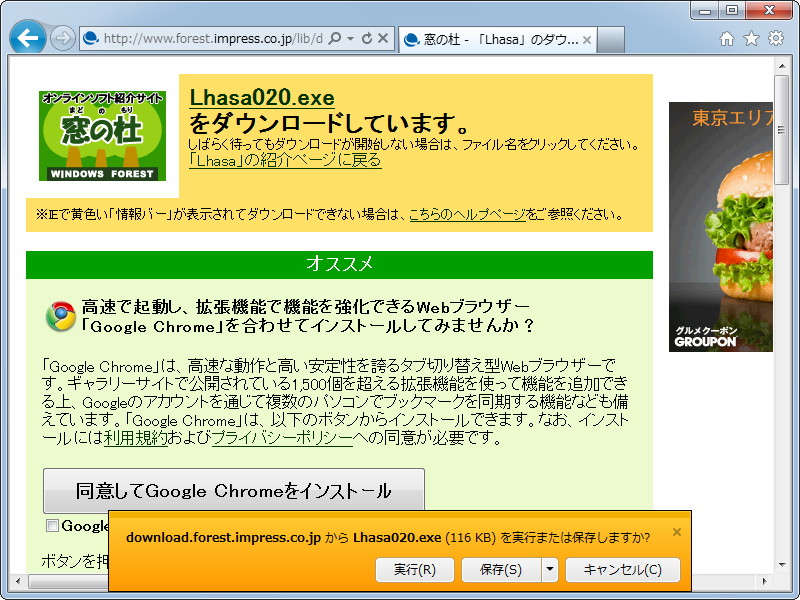
Task: Click the browser Back arrow button
Action: point(28,37)
